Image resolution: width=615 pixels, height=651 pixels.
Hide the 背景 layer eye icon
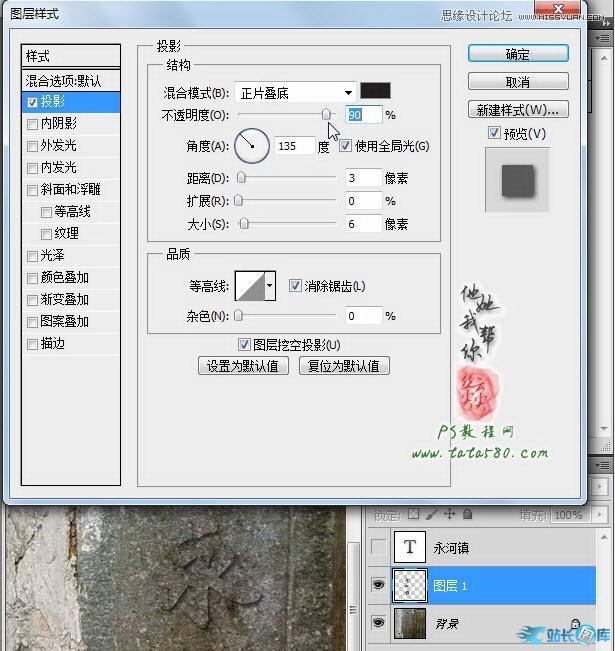coord(376,623)
